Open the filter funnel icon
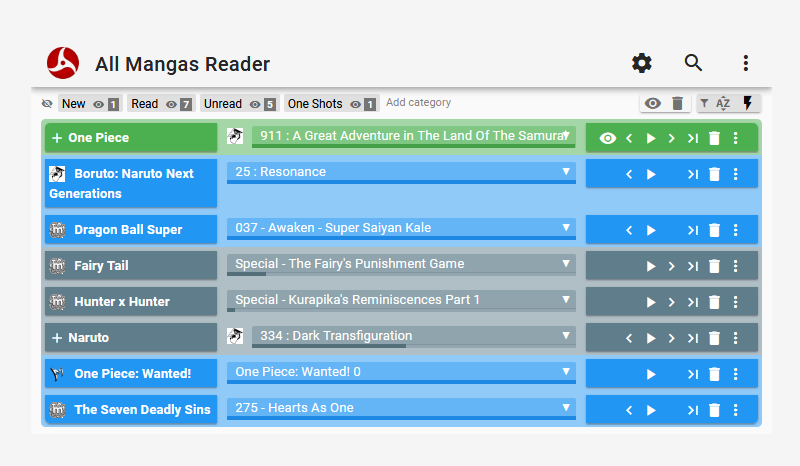The width and height of the screenshot is (800, 466). (704, 103)
